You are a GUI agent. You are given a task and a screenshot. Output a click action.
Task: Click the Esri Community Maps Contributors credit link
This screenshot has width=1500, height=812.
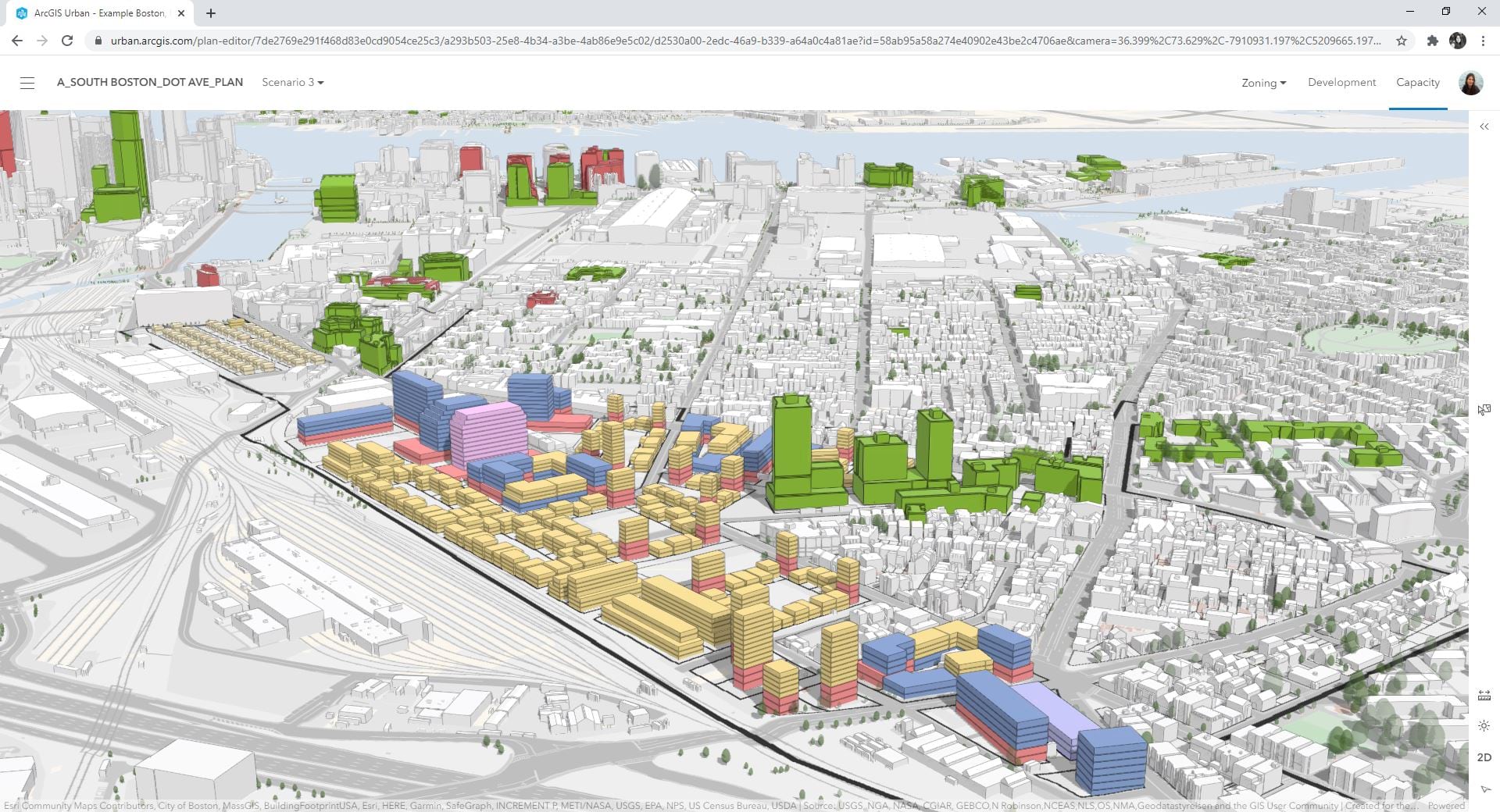coord(78,806)
